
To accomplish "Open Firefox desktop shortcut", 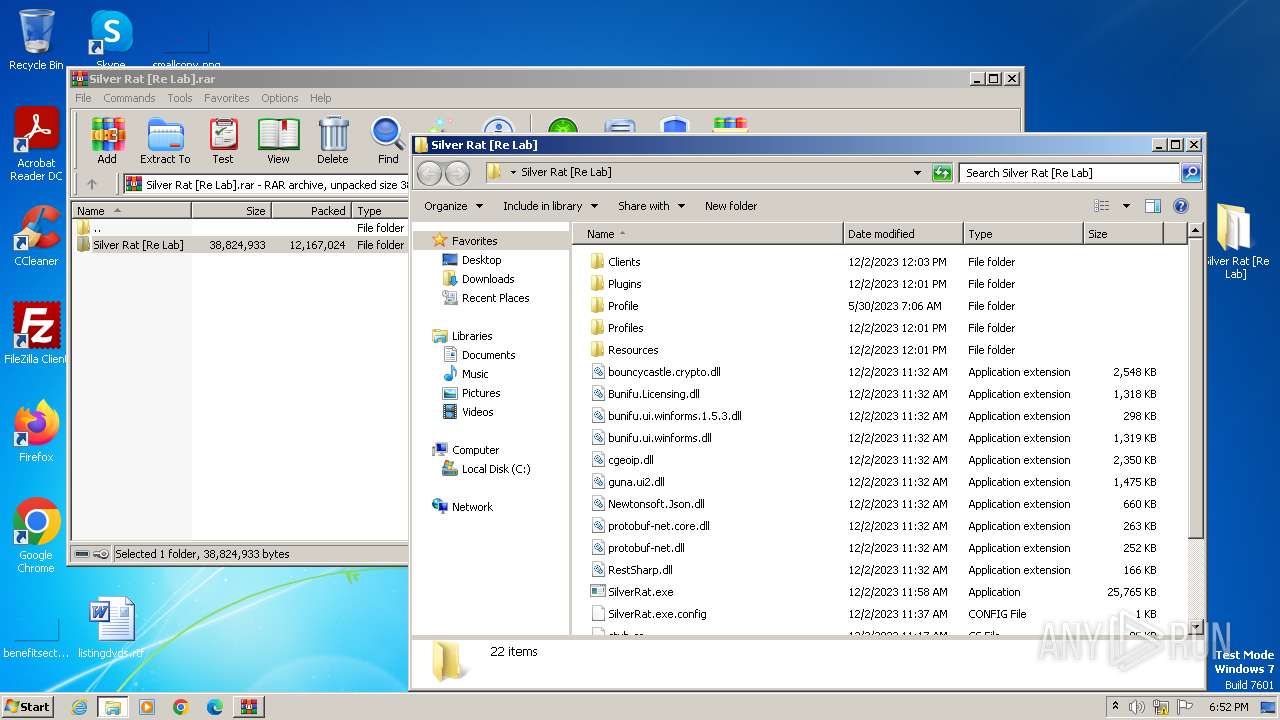I will [x=36, y=432].
